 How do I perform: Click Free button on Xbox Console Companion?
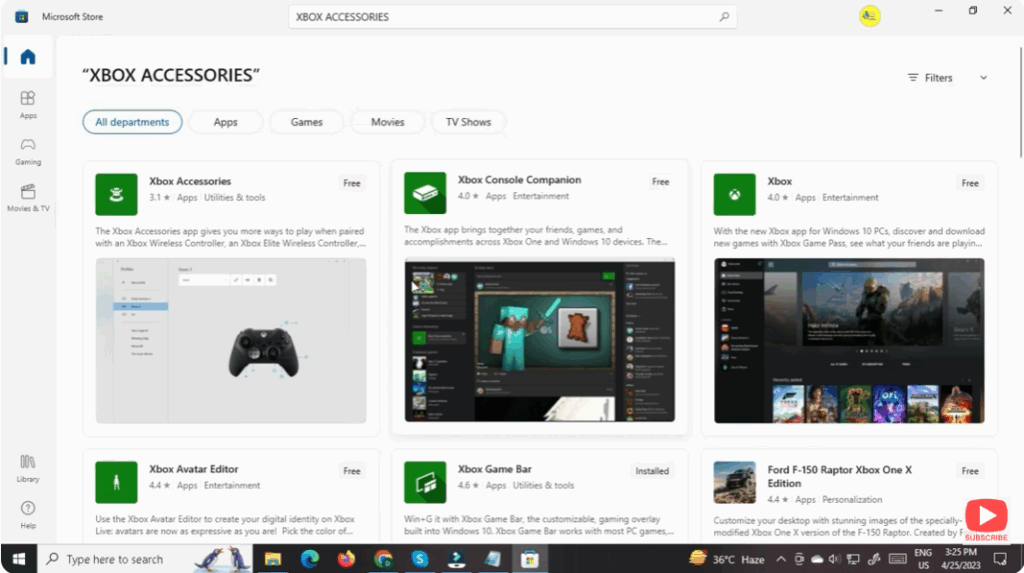pos(660,182)
